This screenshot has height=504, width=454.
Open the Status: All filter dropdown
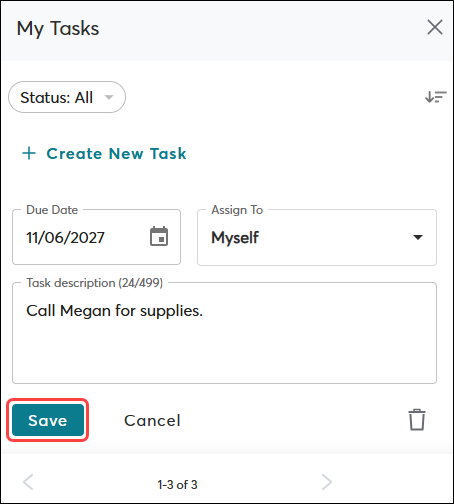[67, 97]
